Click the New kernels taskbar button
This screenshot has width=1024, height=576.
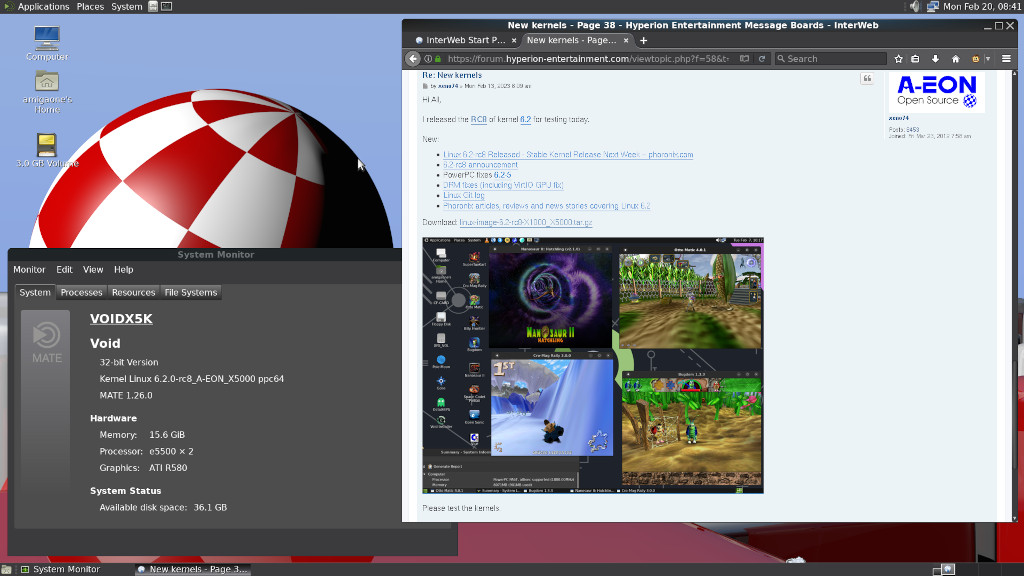coord(193,569)
